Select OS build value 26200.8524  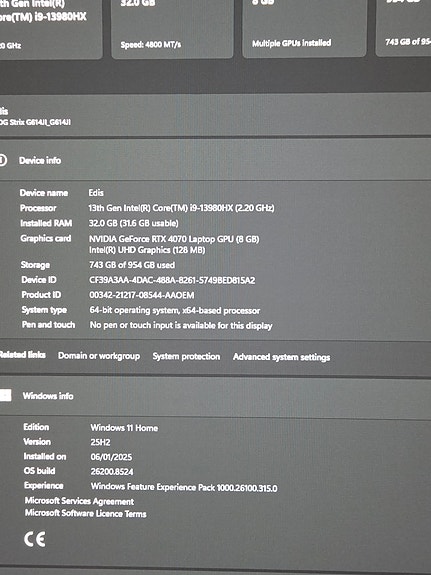click(112, 471)
